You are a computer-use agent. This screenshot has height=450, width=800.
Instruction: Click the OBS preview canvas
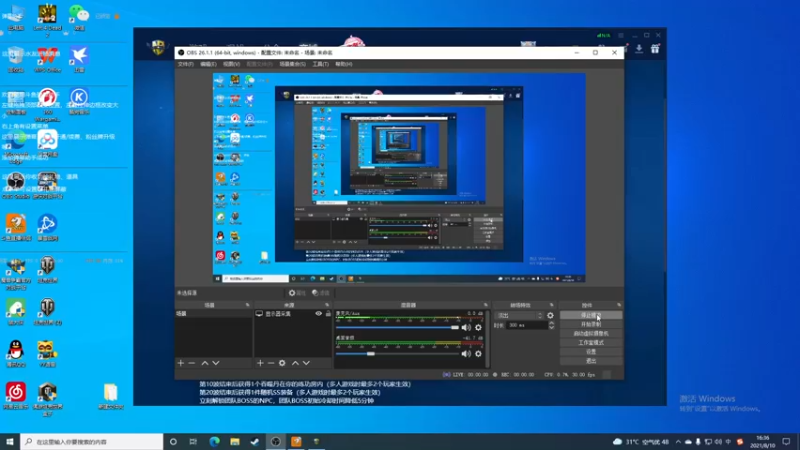pos(399,178)
